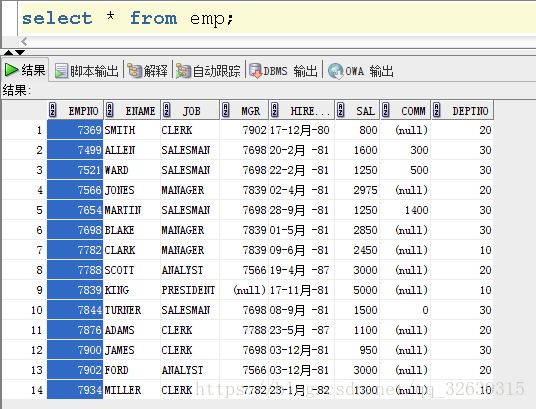Screen dimensions: 536x409
Task: Select the SAL column header
Action: tap(357, 110)
